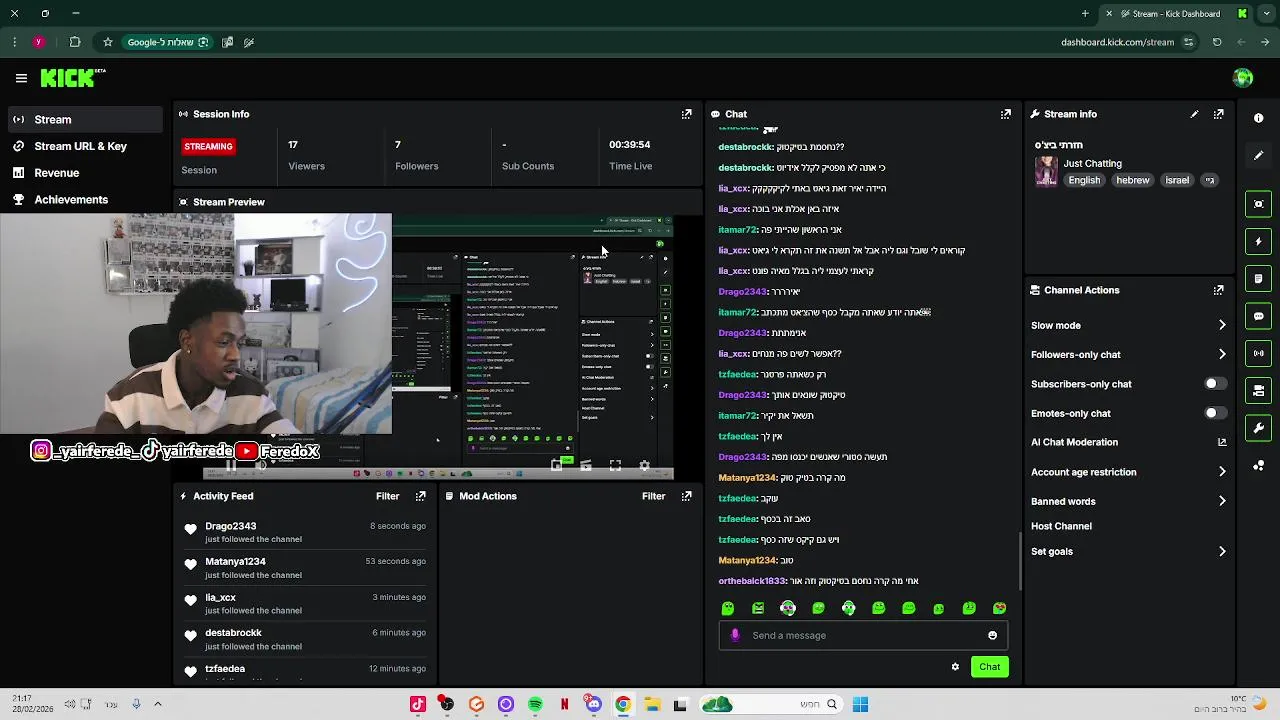
Task: Open the emoji picker in chat input
Action: (x=992, y=635)
